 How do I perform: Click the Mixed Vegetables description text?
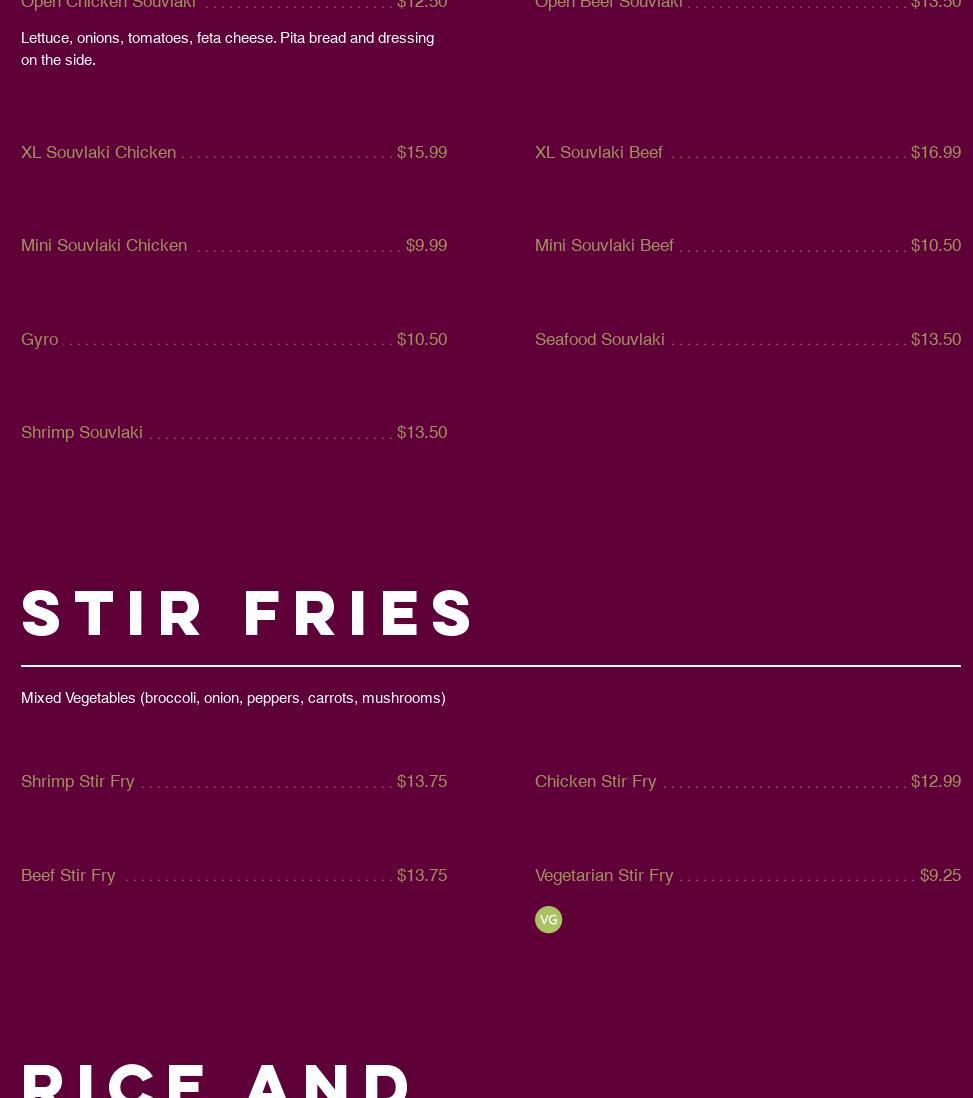click(x=233, y=698)
